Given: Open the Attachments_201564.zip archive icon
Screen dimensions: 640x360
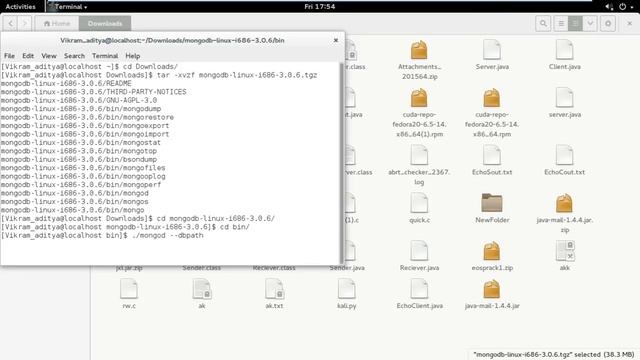Looking at the screenshot, I should [419, 50].
